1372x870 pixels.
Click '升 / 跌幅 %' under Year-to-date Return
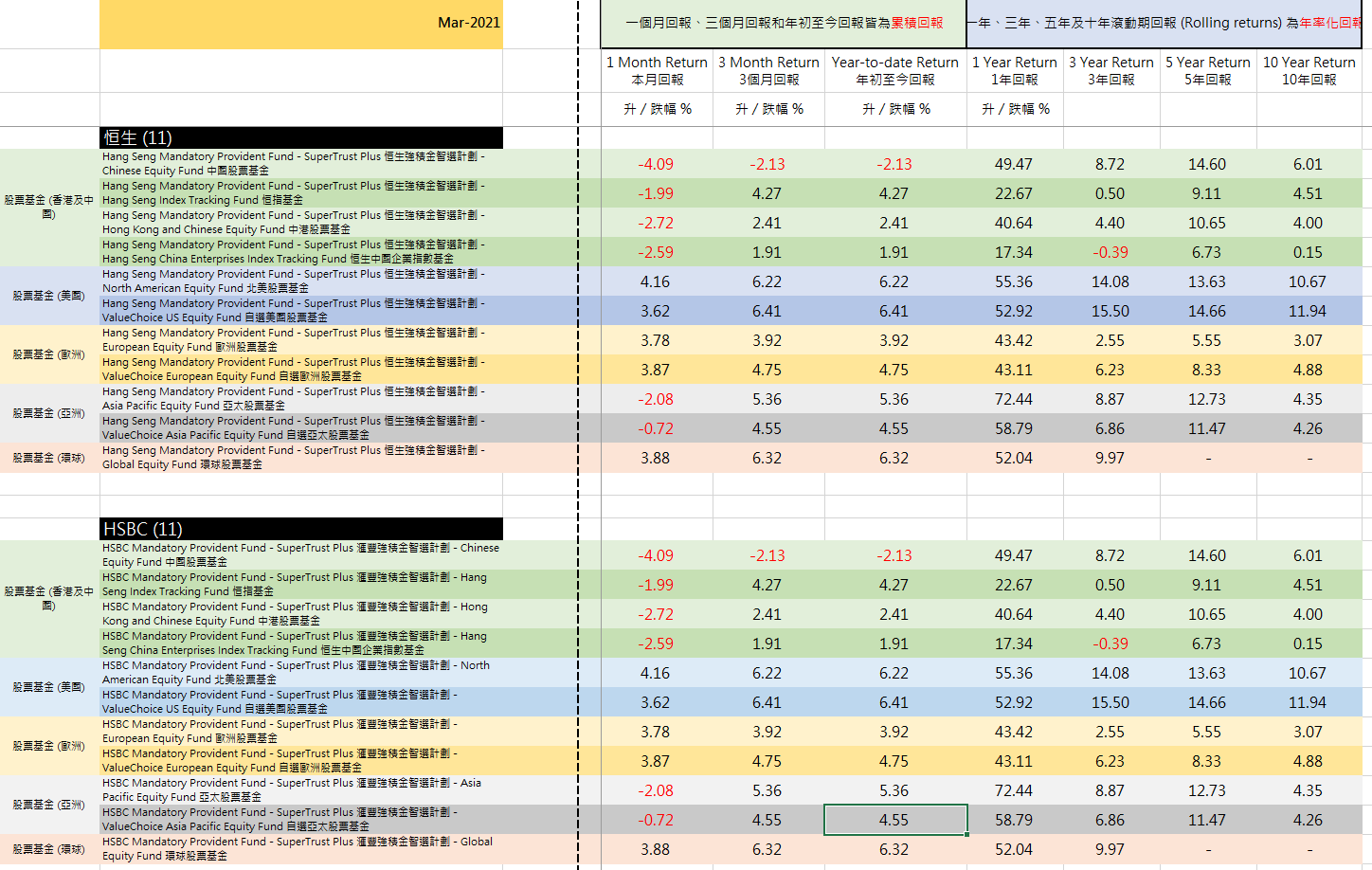896,109
